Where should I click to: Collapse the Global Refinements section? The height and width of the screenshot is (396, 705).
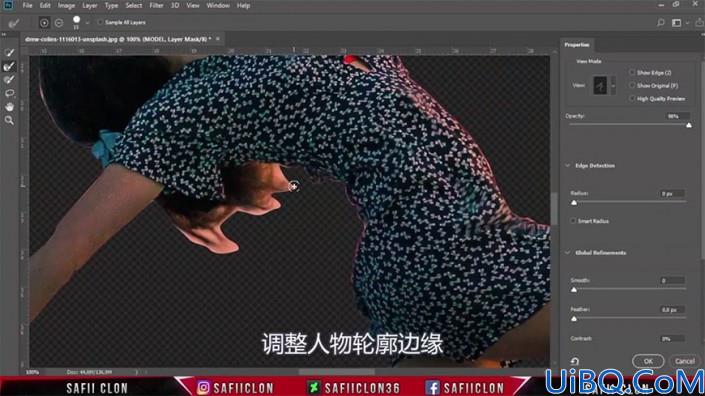coord(567,253)
